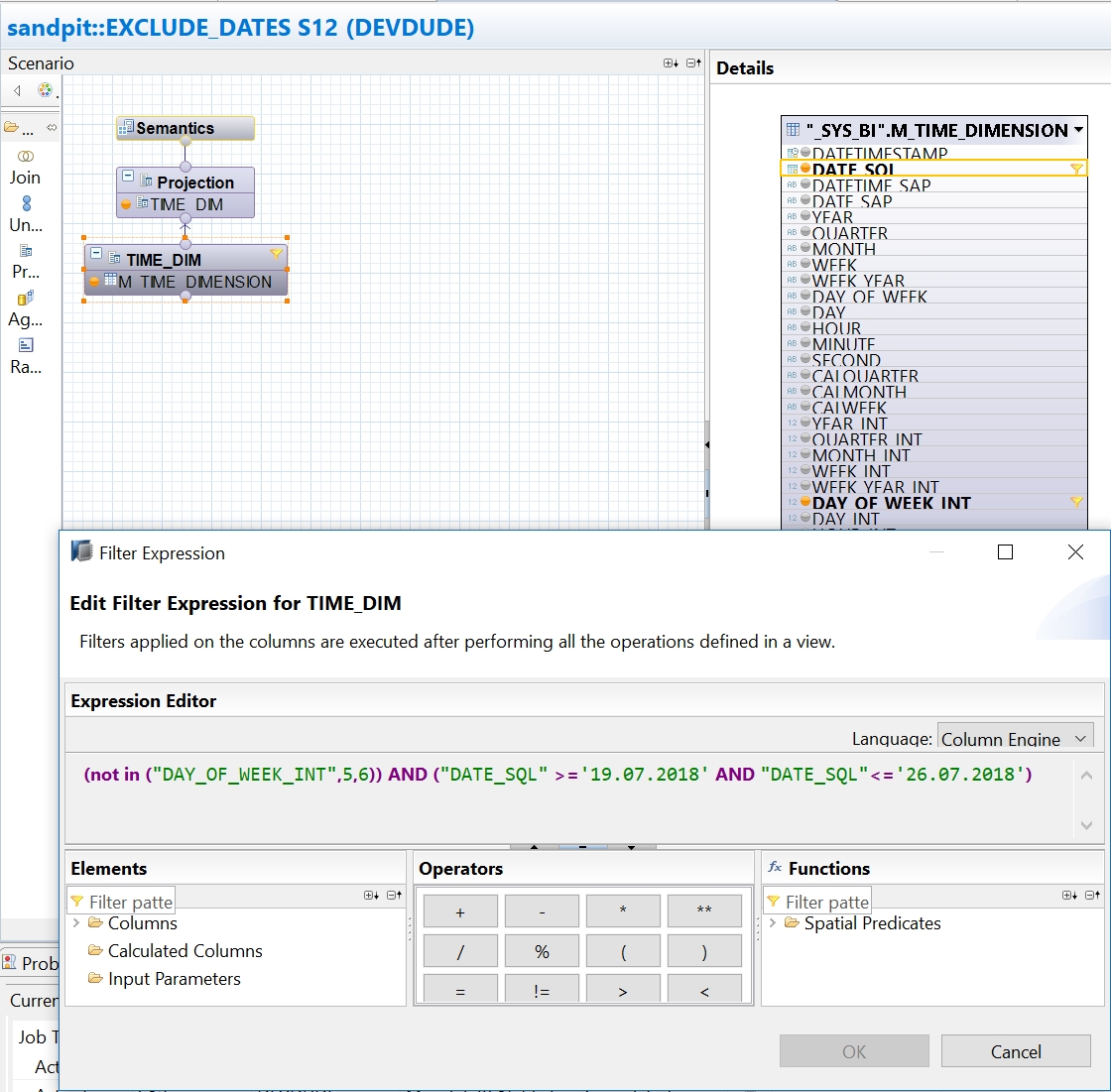
Task: Expand the Columns folder in Elements
Action: 76,922
